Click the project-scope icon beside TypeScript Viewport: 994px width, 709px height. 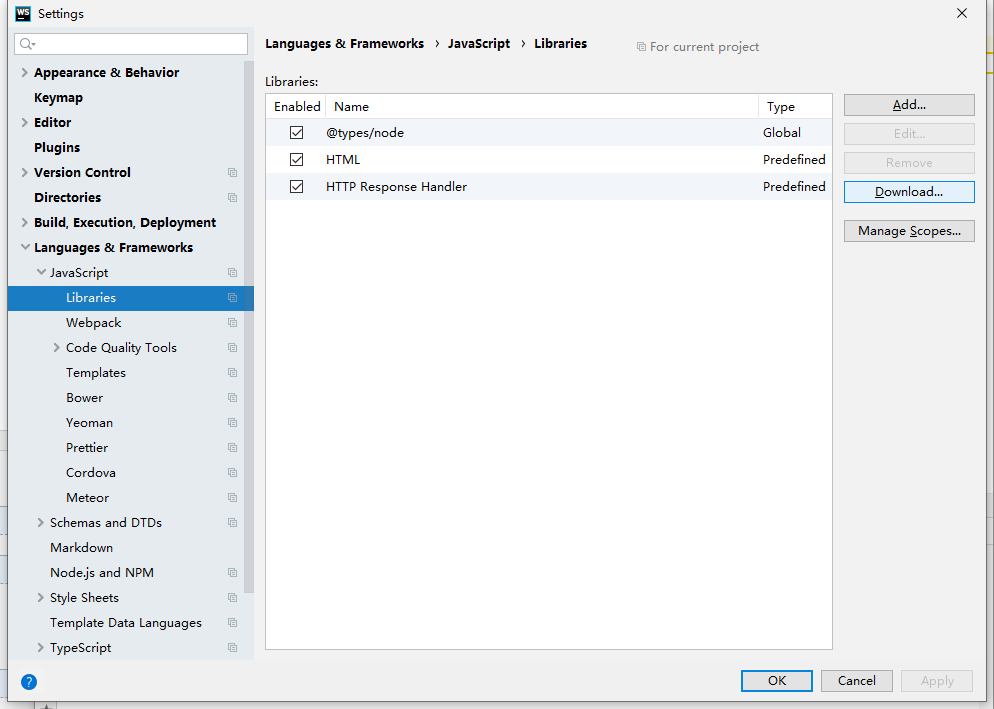pyautogui.click(x=233, y=648)
